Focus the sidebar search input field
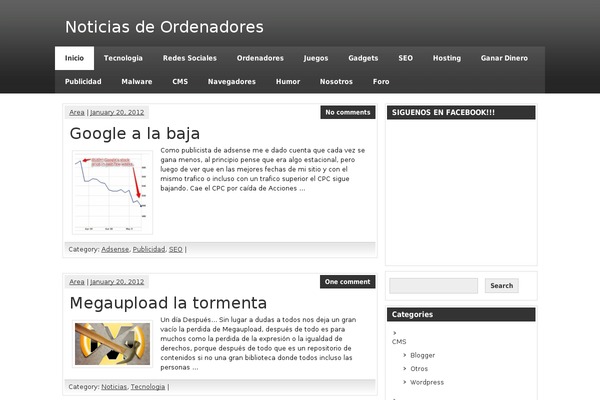 tap(434, 286)
